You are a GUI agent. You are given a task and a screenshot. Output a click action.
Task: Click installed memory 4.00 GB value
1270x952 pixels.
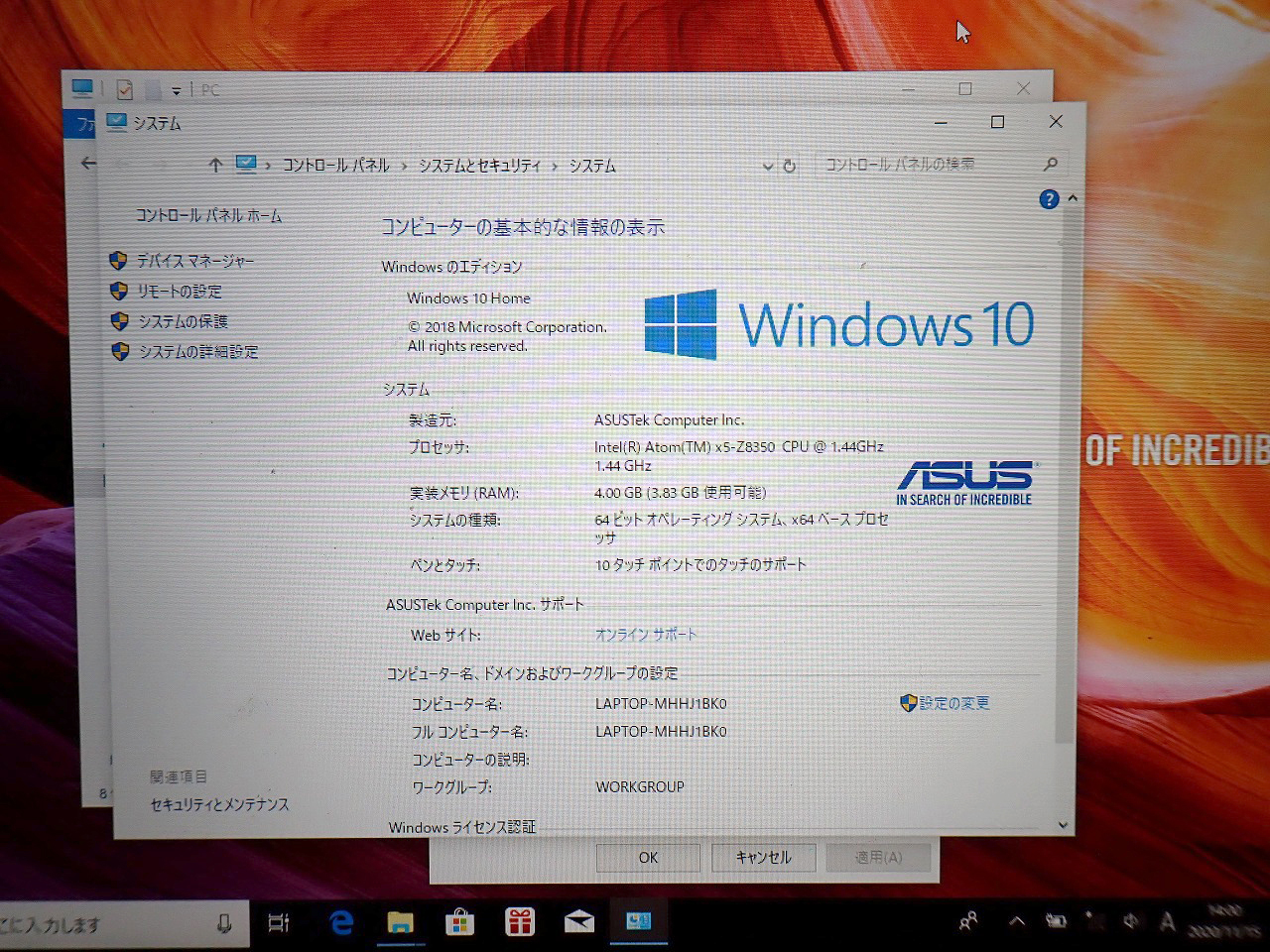680,493
